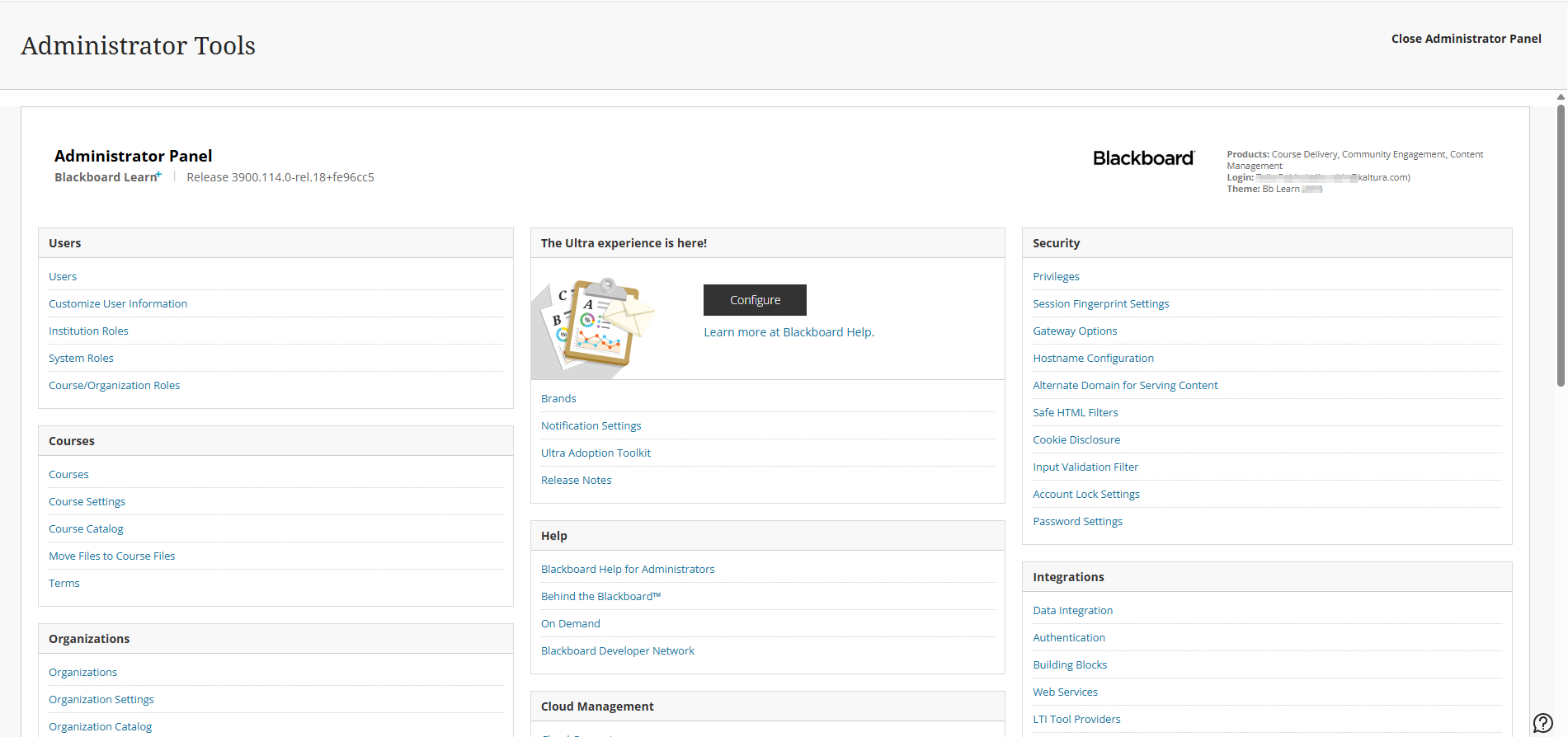Open Password Settings
This screenshot has width=1568, height=737.
pyautogui.click(x=1077, y=522)
